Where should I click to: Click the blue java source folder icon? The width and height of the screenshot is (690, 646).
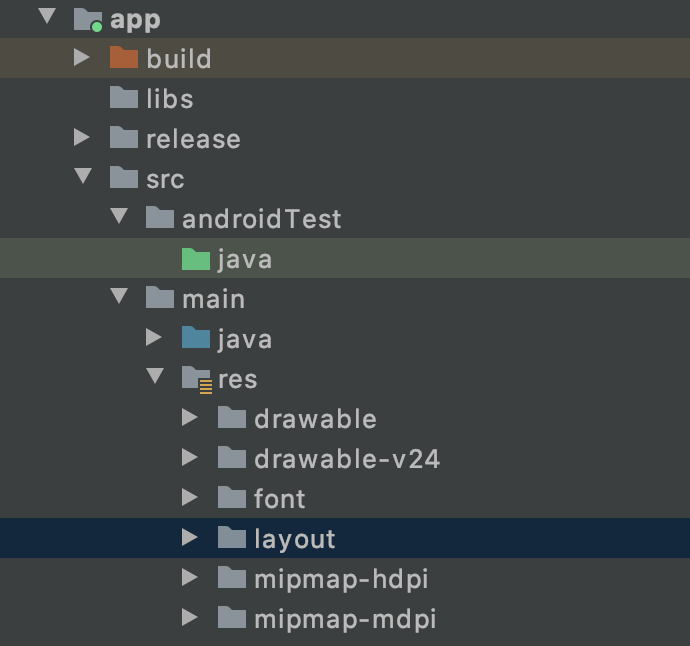tap(196, 338)
